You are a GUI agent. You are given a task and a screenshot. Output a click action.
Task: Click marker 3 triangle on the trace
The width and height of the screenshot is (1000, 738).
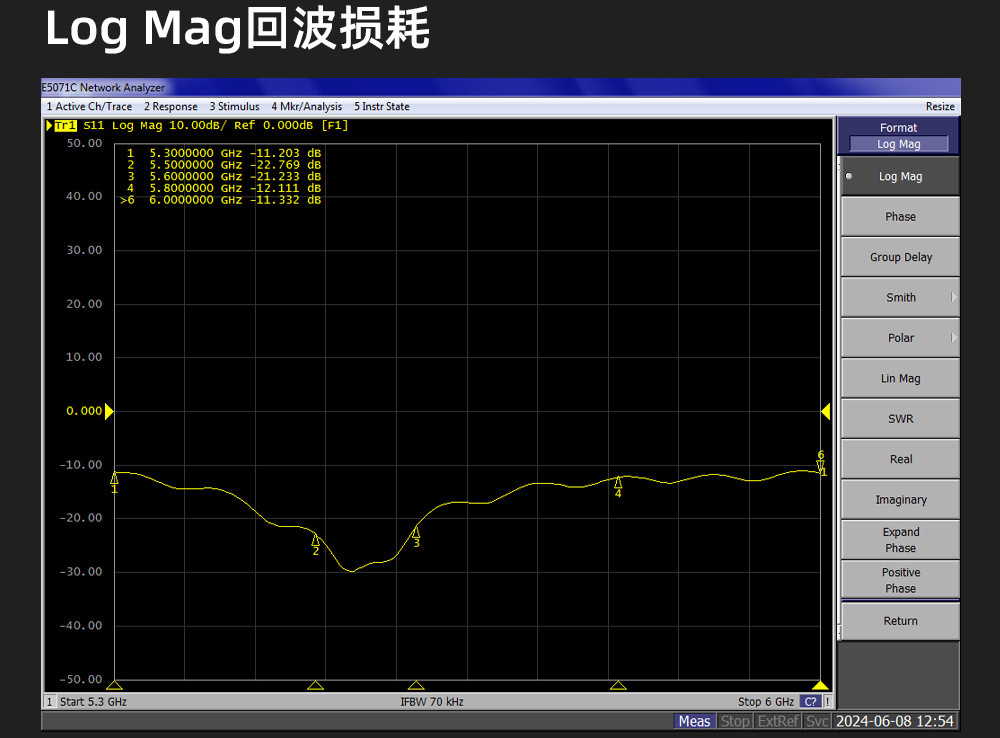point(416,532)
